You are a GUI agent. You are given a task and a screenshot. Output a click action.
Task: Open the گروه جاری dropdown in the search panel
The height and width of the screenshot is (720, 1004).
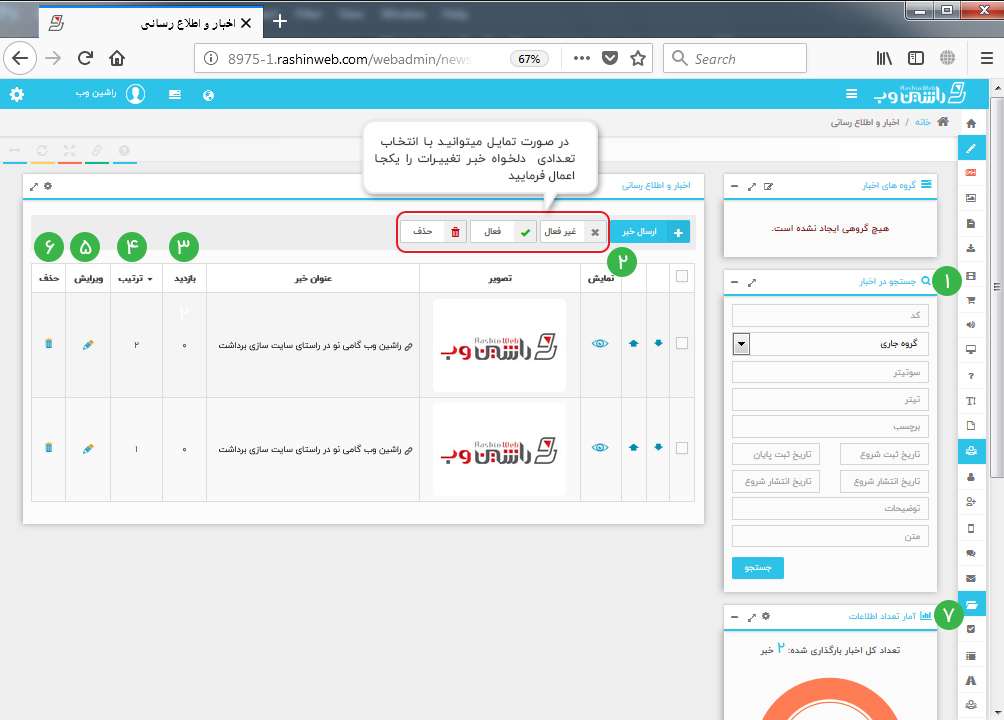coord(830,344)
